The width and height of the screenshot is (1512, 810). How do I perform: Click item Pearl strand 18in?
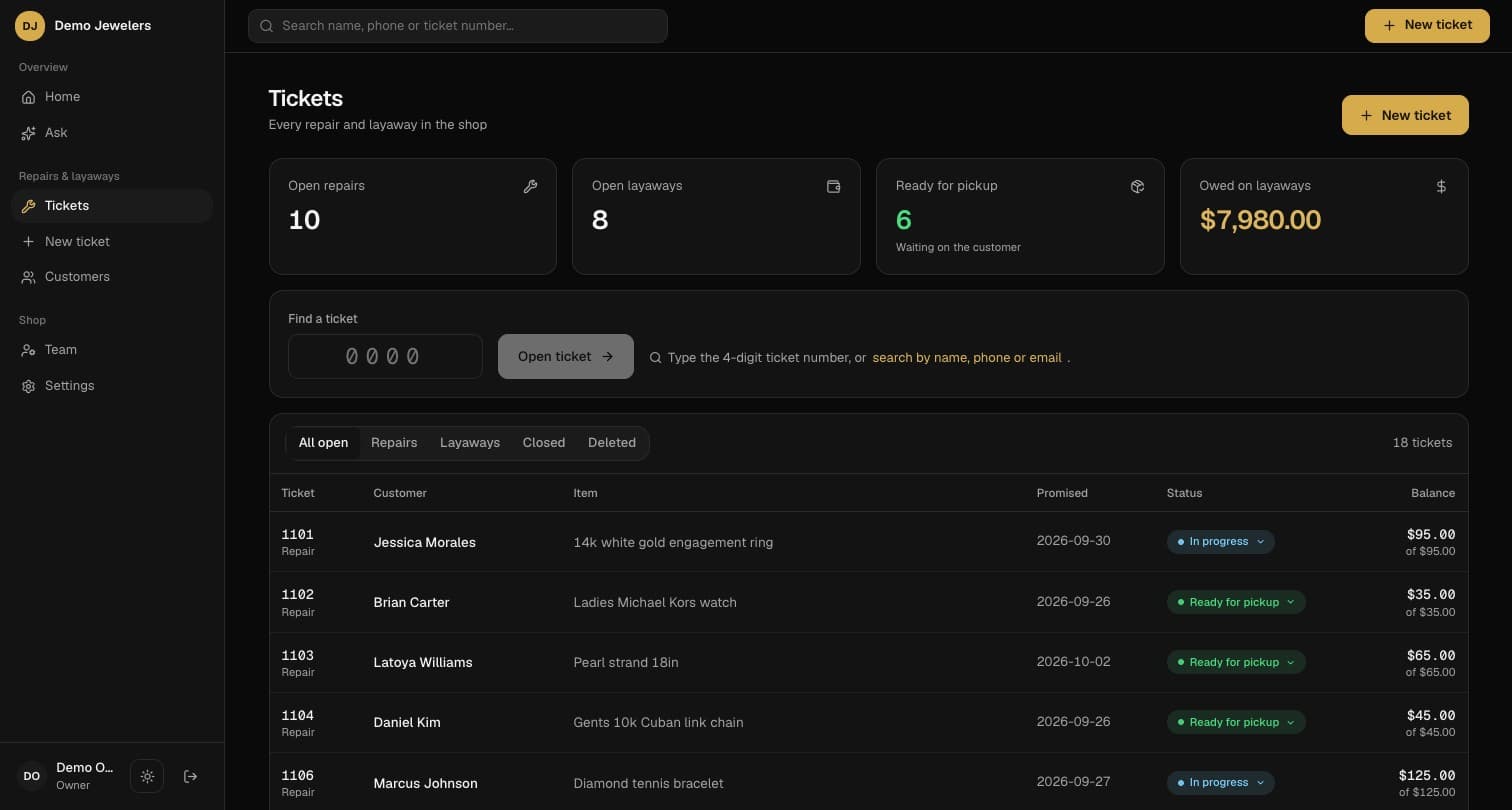point(626,663)
